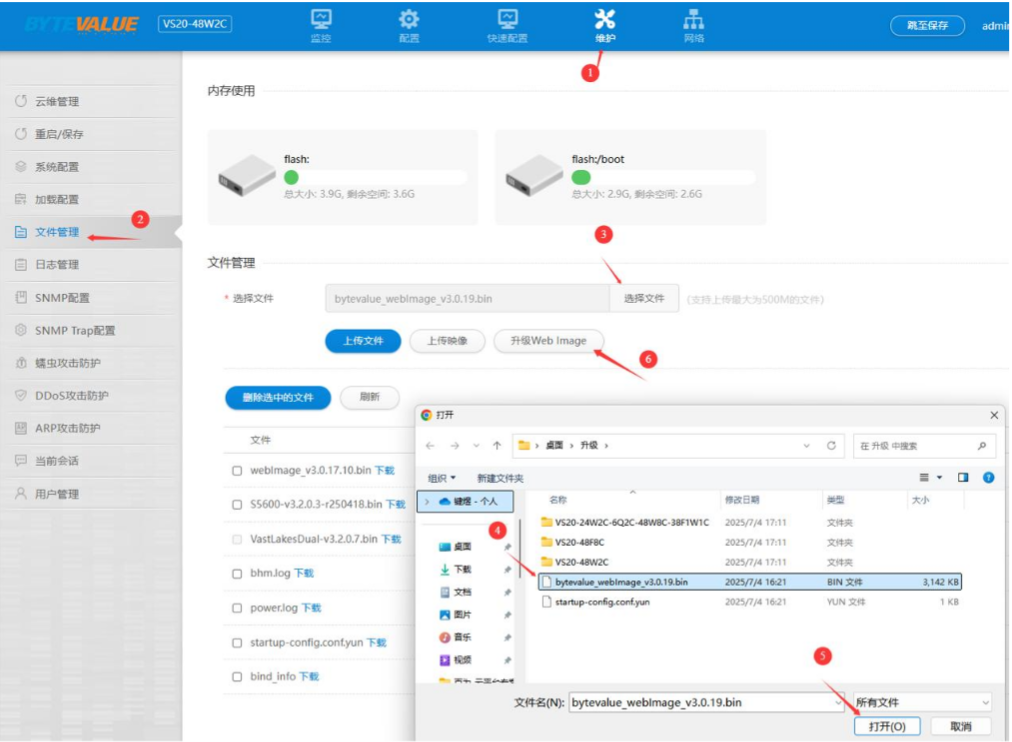Viewport: 1012px width, 742px height.
Task: Expand the 组织 organize dropdown menu
Action: pyautogui.click(x=441, y=478)
